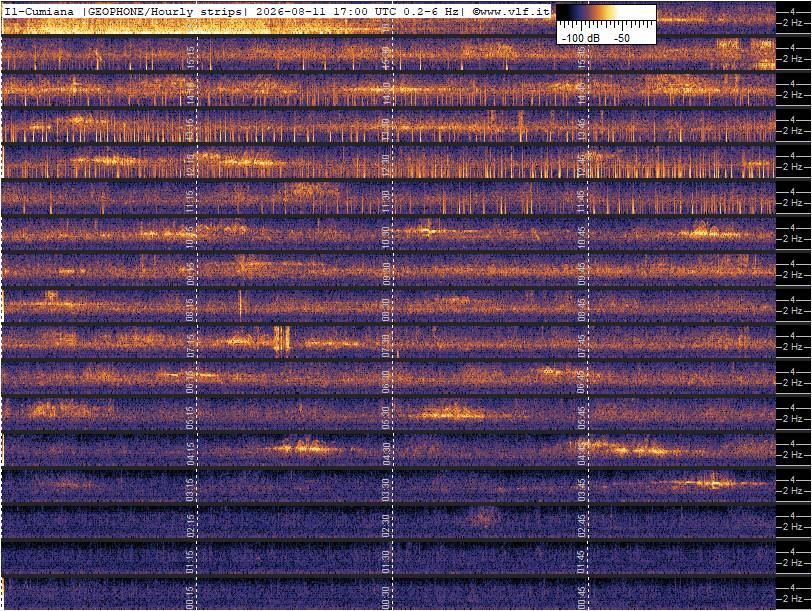Select the 13:15 time marker
The width and height of the screenshot is (812, 611).
(190, 129)
